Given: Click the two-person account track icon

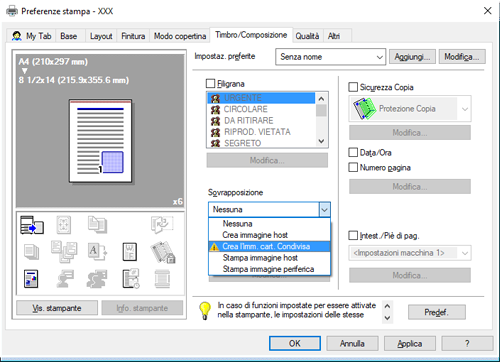Looking at the screenshot, I should click(x=97, y=279).
